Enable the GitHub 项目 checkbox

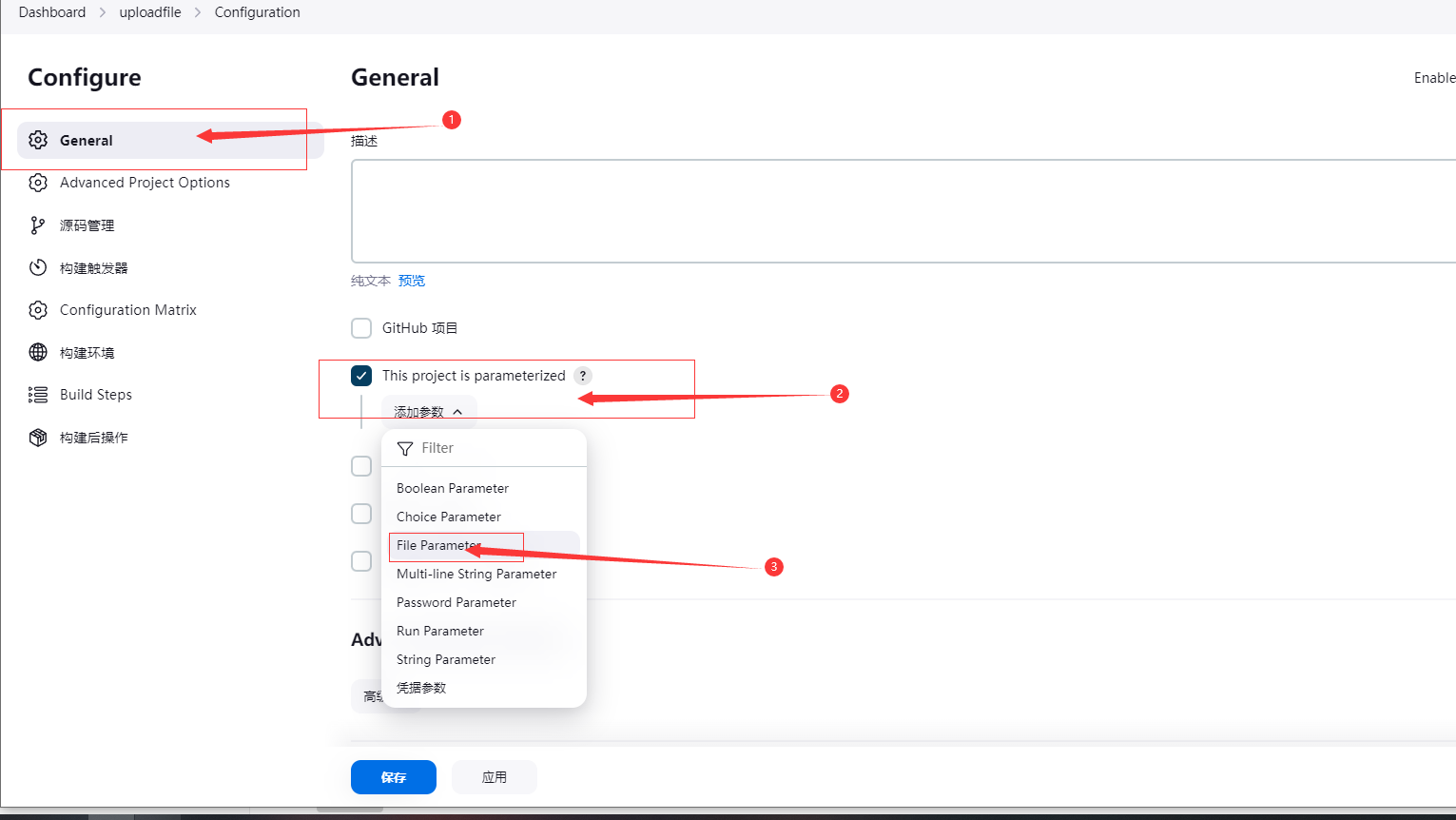[x=361, y=328]
